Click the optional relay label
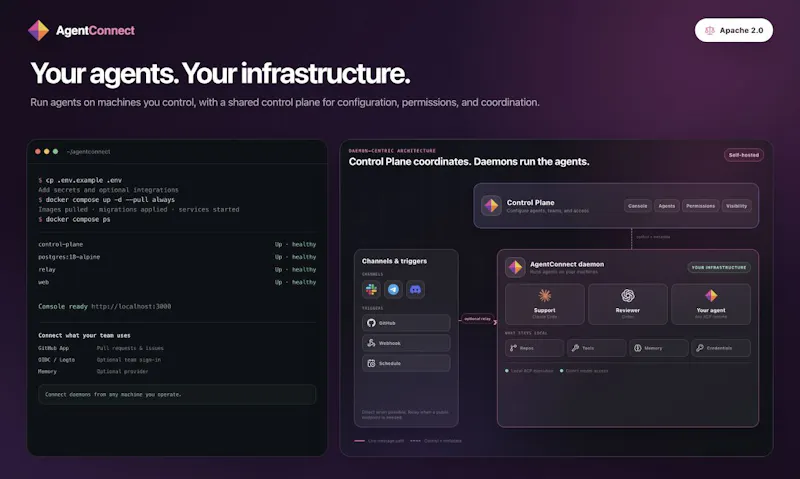 [x=478, y=319]
